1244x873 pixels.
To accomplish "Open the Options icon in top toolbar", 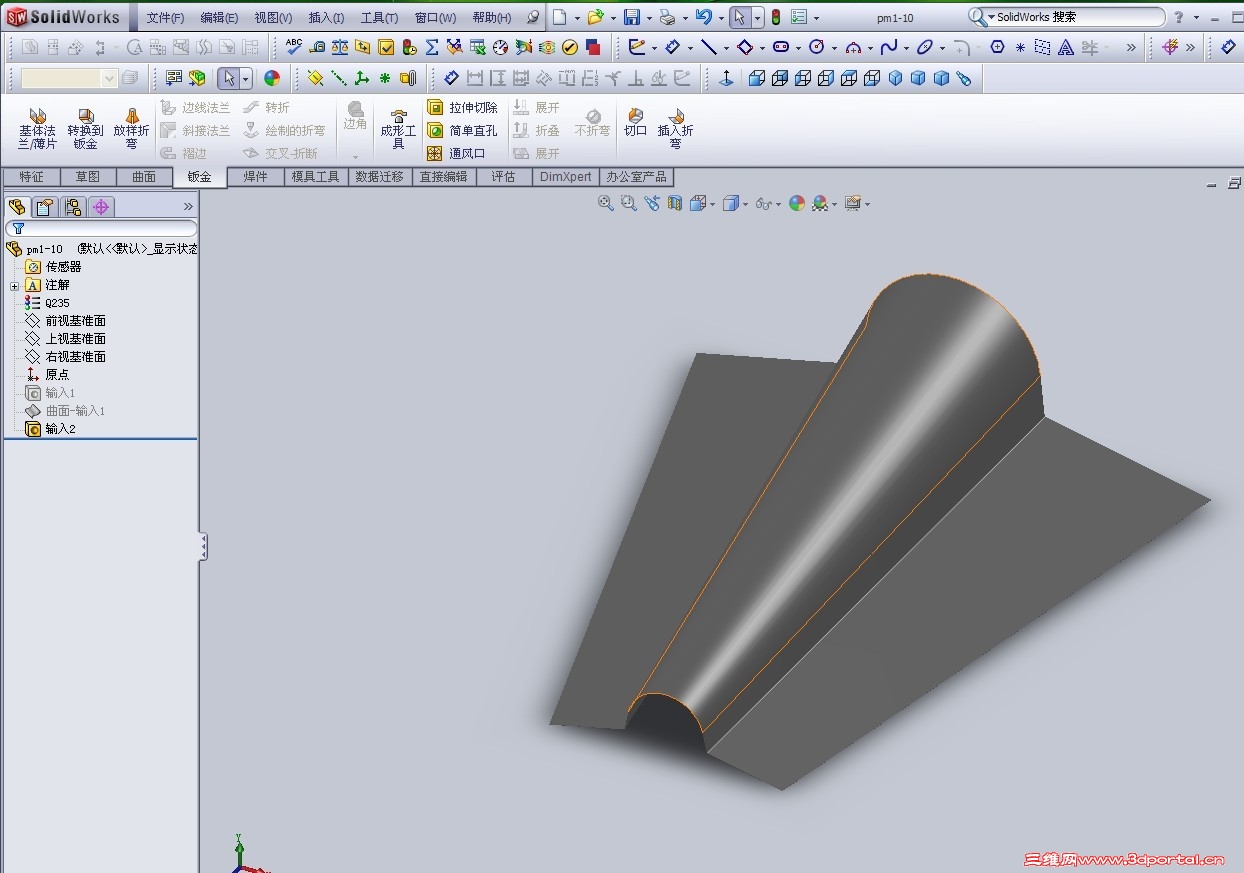I will 798,17.
